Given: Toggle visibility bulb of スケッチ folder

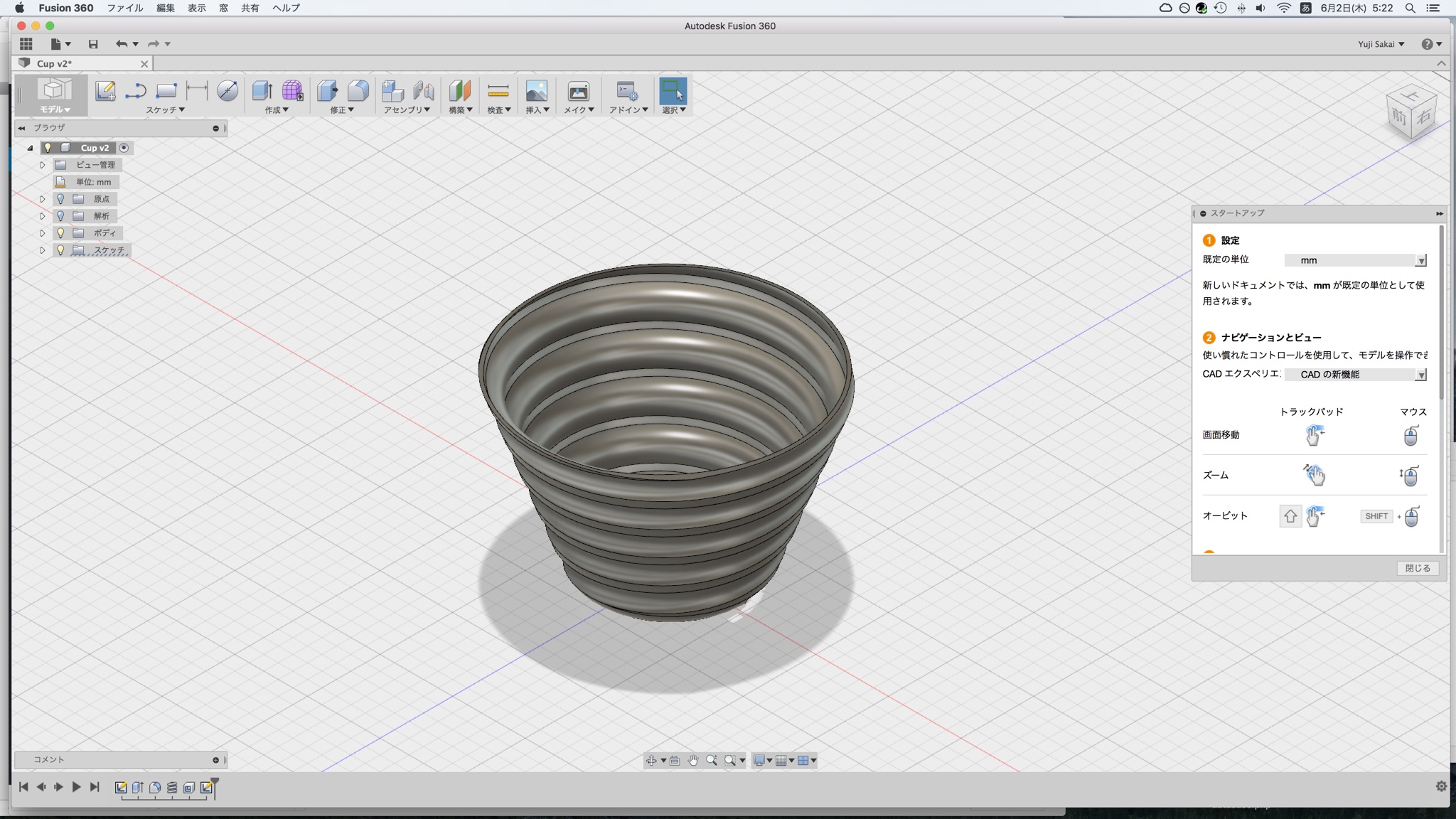Looking at the screenshot, I should (x=60, y=250).
